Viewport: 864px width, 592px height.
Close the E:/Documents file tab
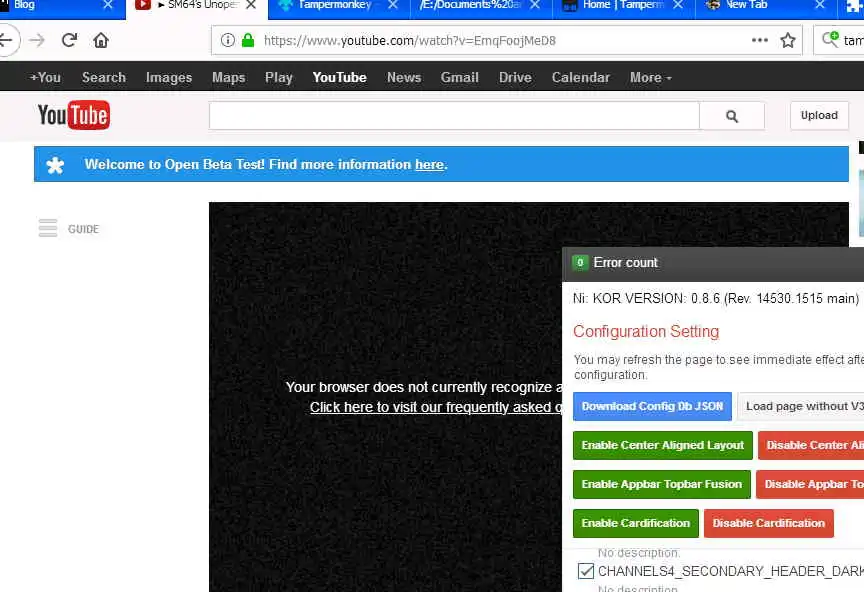(x=535, y=5)
